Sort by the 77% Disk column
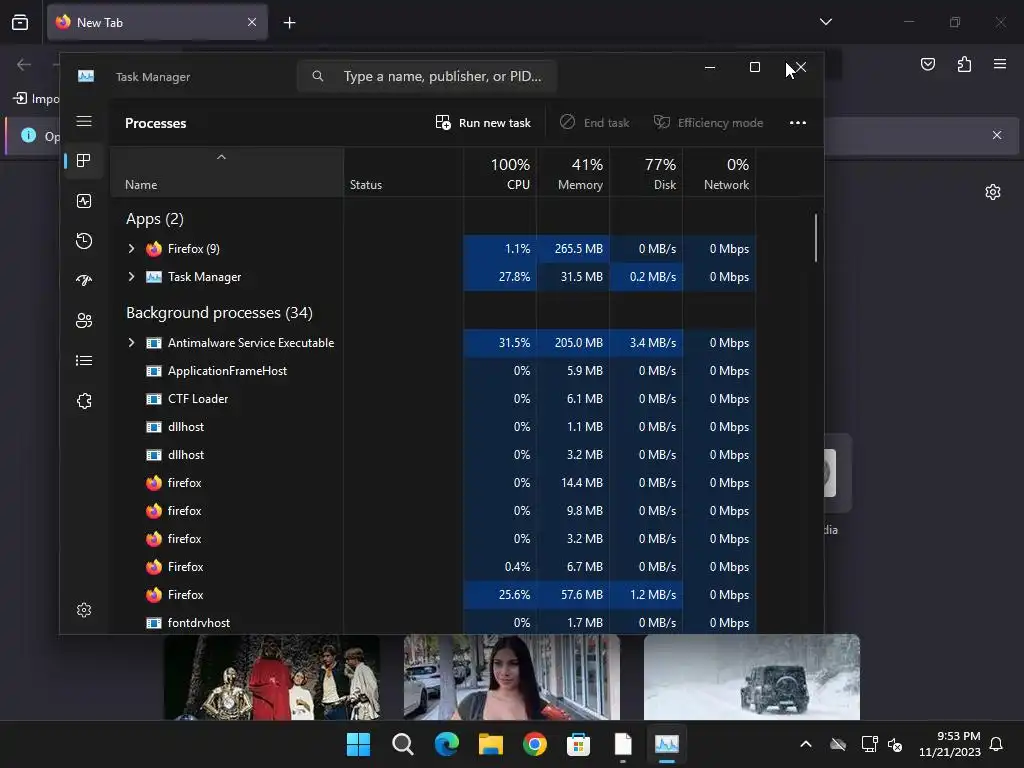The height and width of the screenshot is (768, 1024). click(x=647, y=173)
